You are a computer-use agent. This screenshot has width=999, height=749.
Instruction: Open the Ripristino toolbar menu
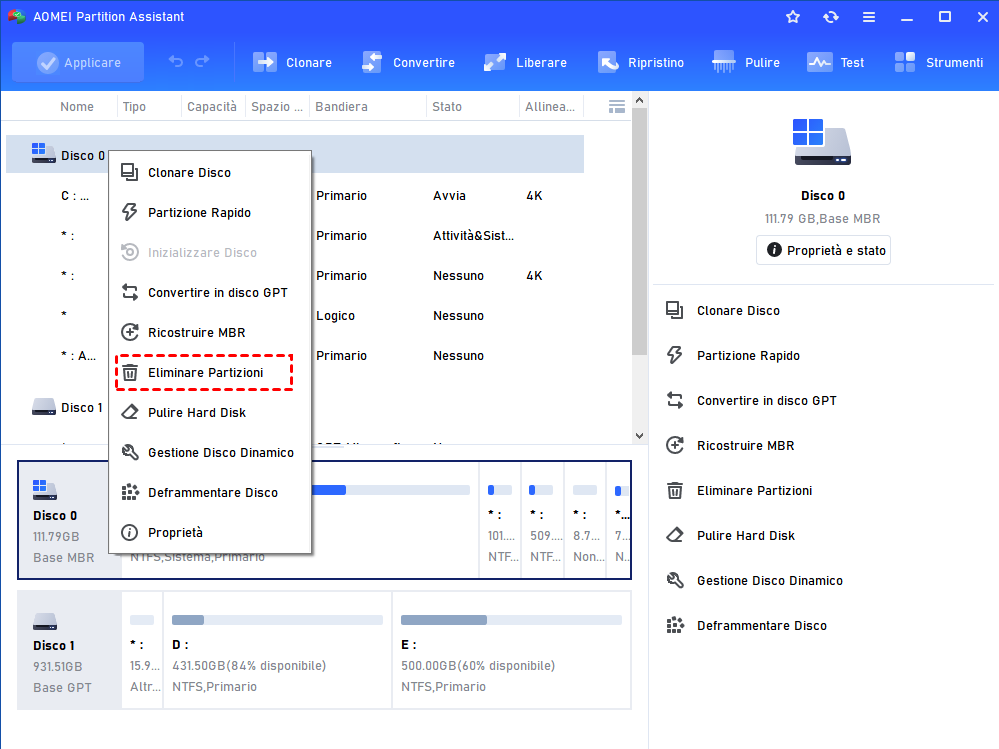[x=640, y=62]
